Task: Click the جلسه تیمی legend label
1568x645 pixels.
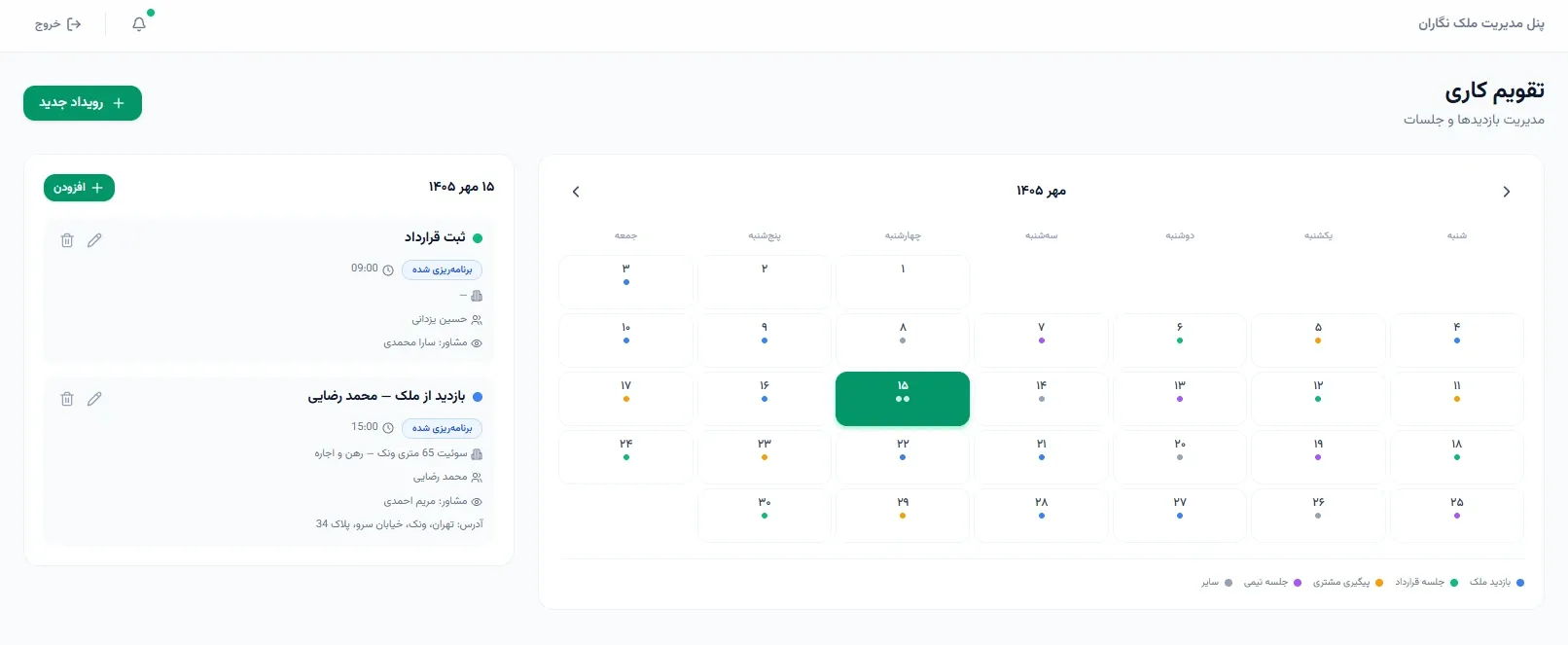Action: 1265,583
